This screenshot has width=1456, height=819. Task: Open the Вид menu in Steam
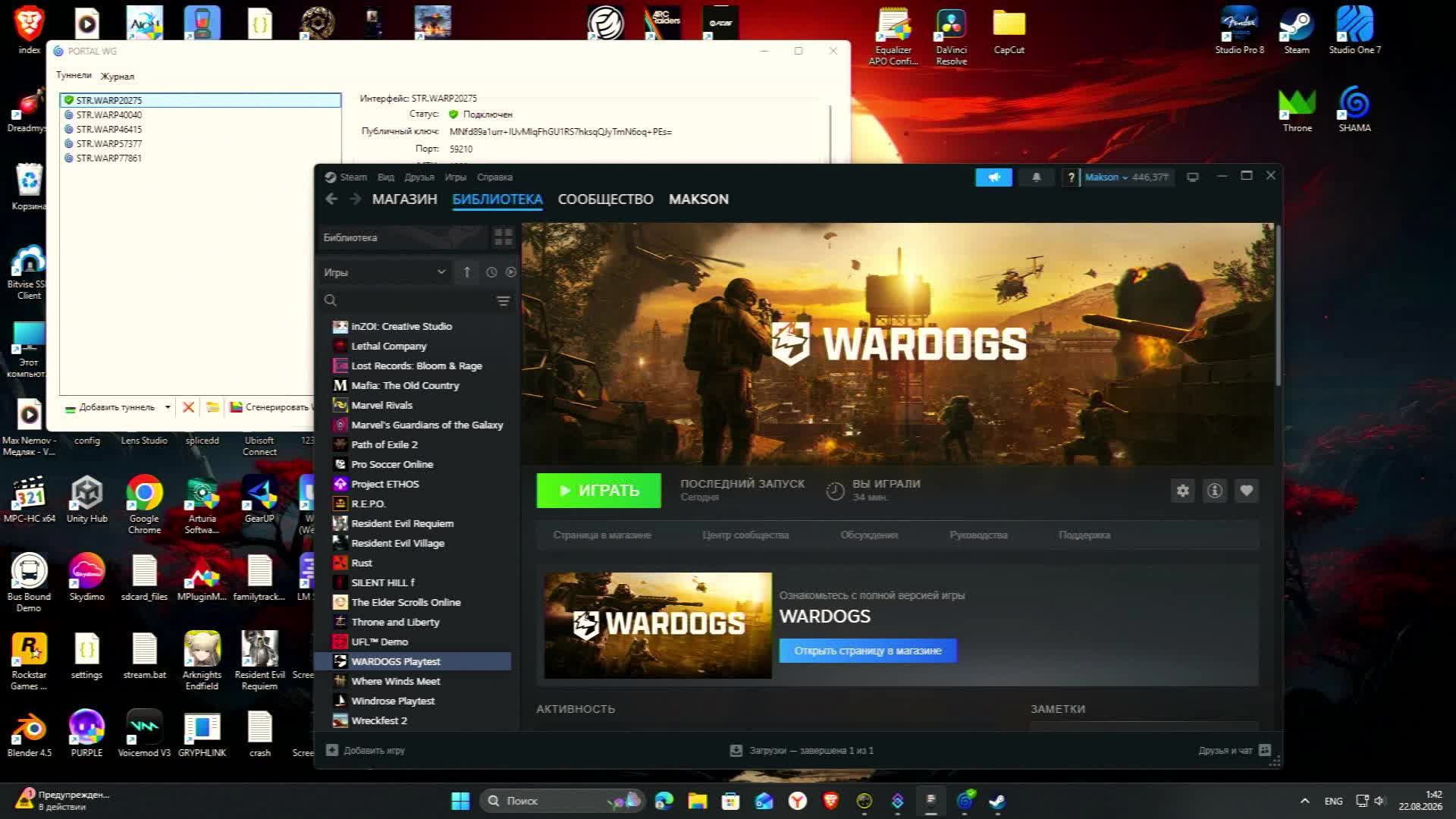pos(385,177)
